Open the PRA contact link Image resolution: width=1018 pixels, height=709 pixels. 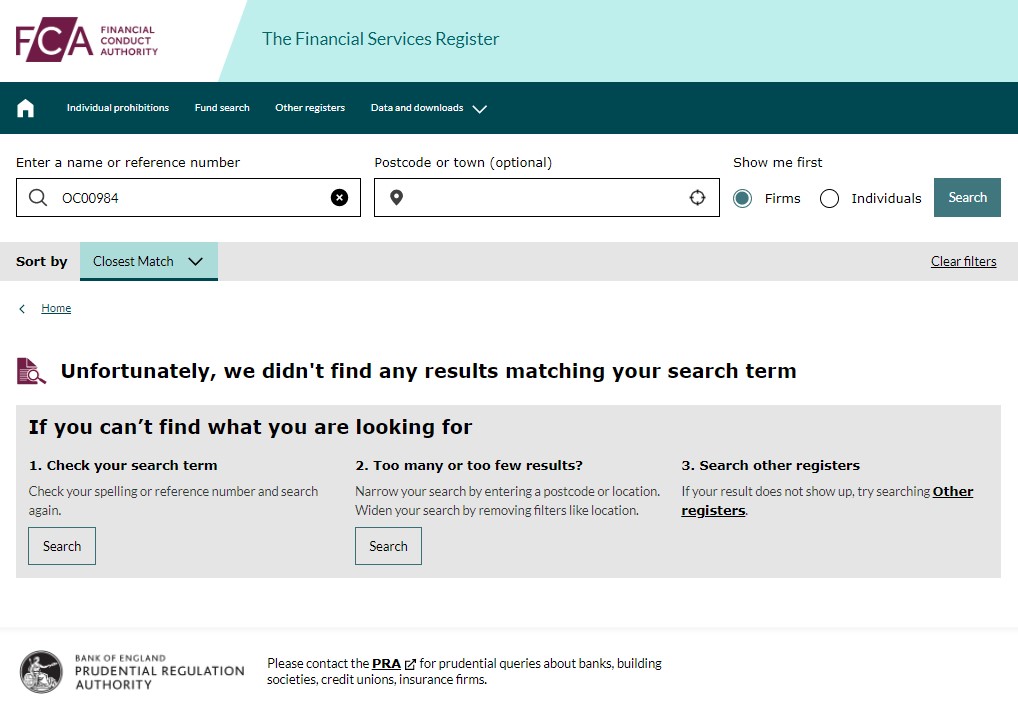click(386, 664)
